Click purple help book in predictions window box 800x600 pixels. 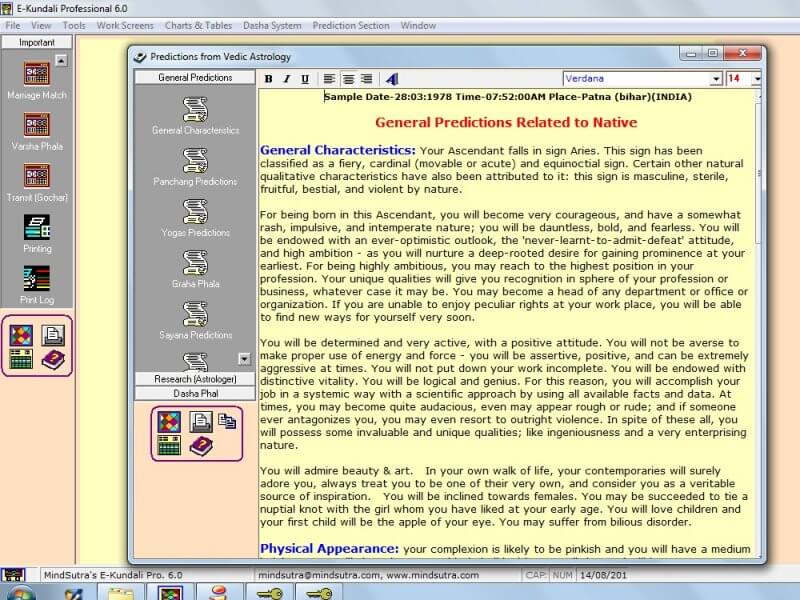[201, 446]
